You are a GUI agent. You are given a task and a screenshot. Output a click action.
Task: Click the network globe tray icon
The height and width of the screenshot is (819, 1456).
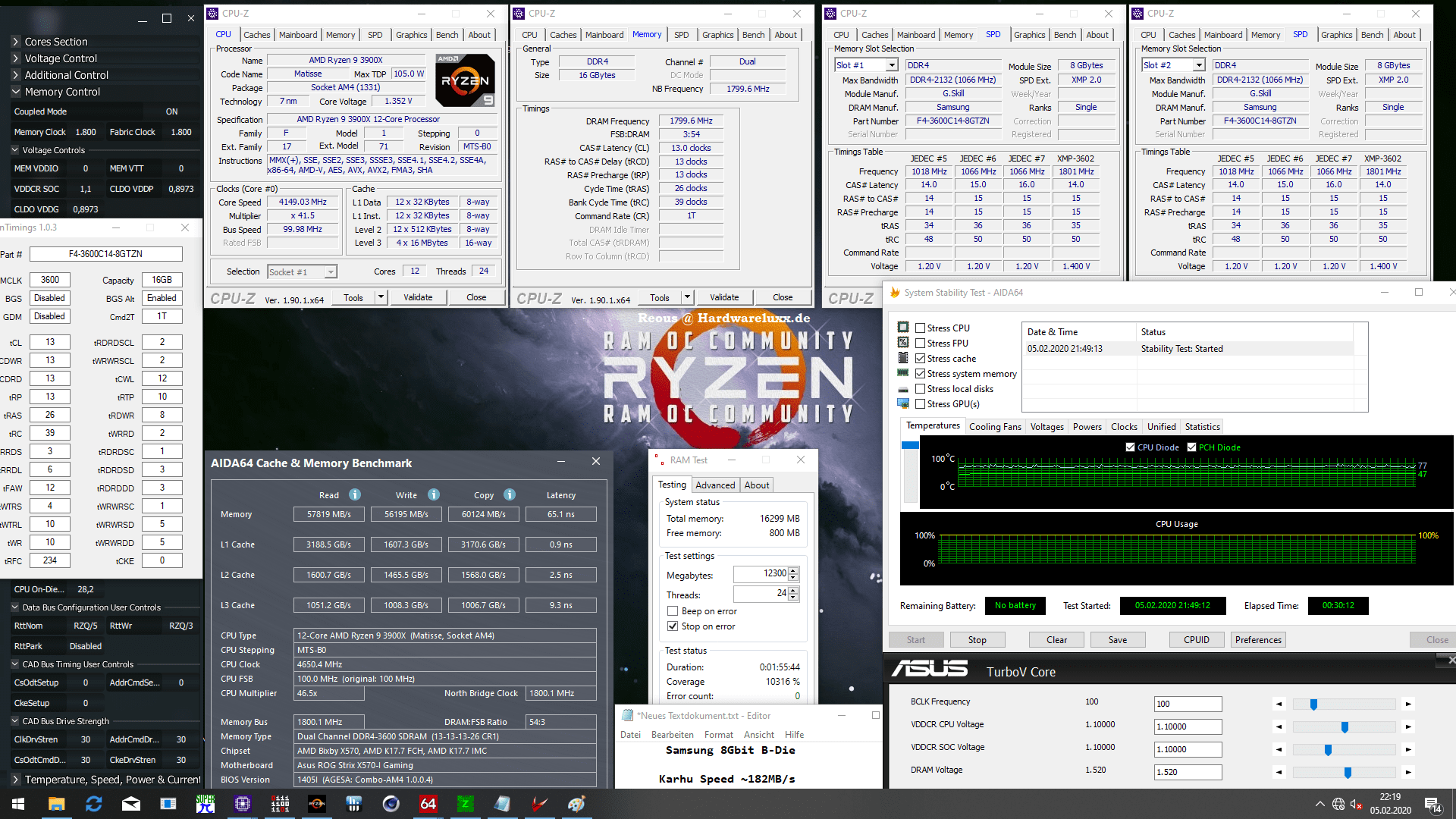coord(1338,804)
